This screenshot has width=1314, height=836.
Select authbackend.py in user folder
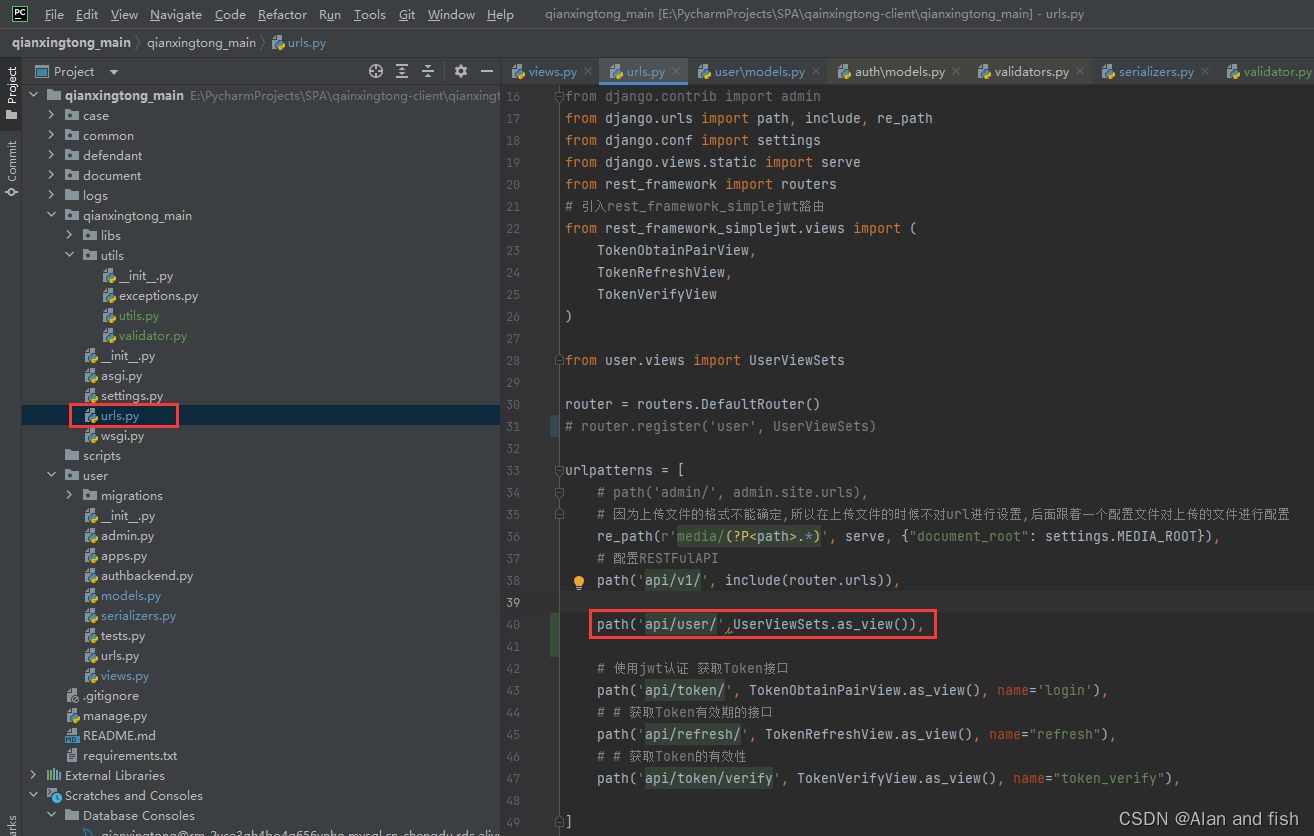tap(146, 576)
